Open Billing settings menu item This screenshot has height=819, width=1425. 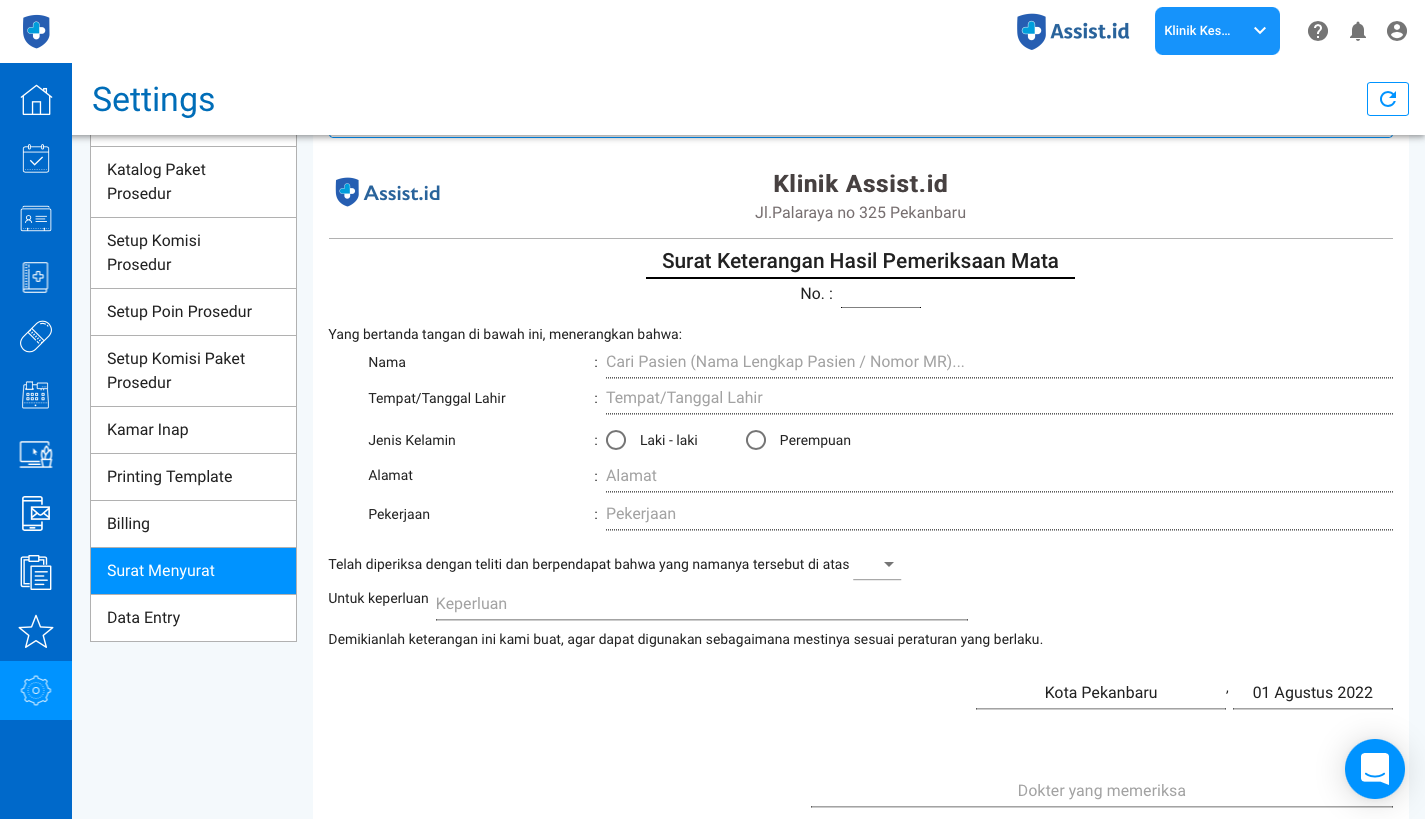[x=193, y=524]
